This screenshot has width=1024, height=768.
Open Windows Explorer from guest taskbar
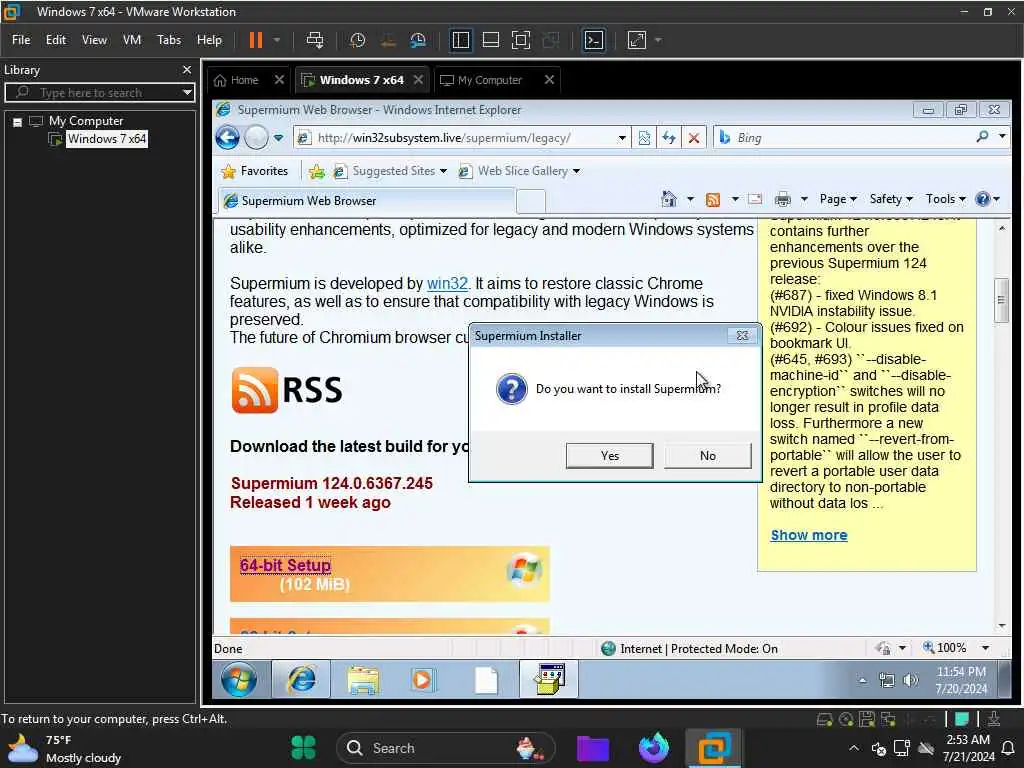tap(363, 680)
